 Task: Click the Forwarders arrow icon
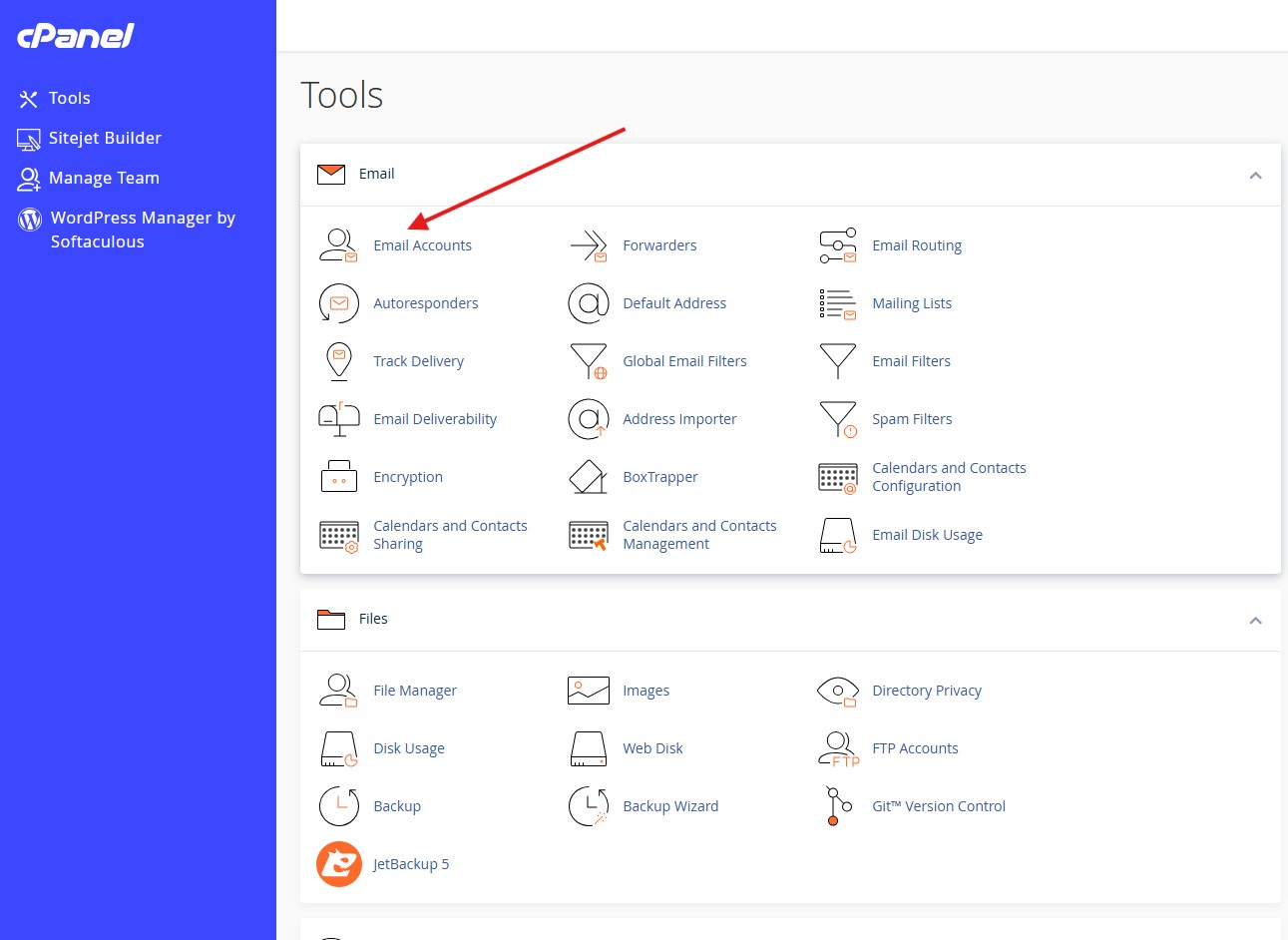point(588,245)
